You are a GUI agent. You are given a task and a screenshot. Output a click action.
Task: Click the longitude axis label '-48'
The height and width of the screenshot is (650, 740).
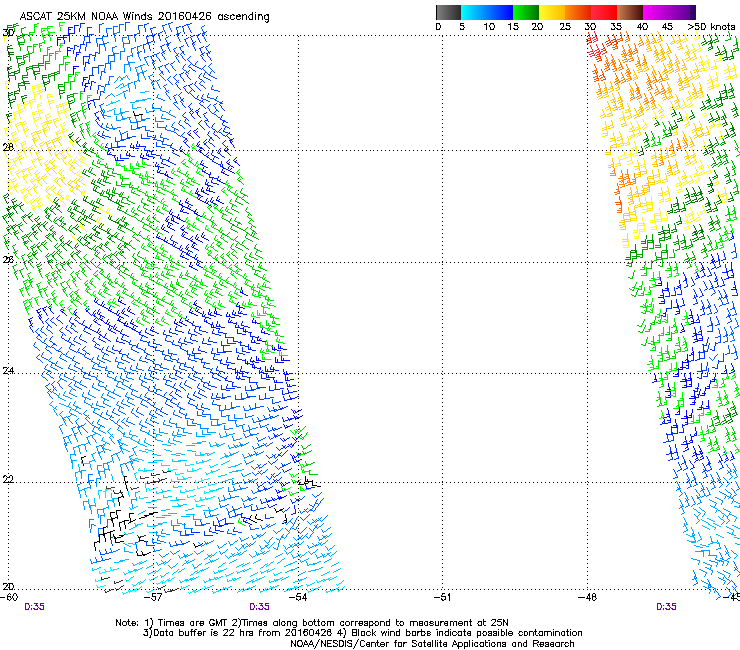587,597
